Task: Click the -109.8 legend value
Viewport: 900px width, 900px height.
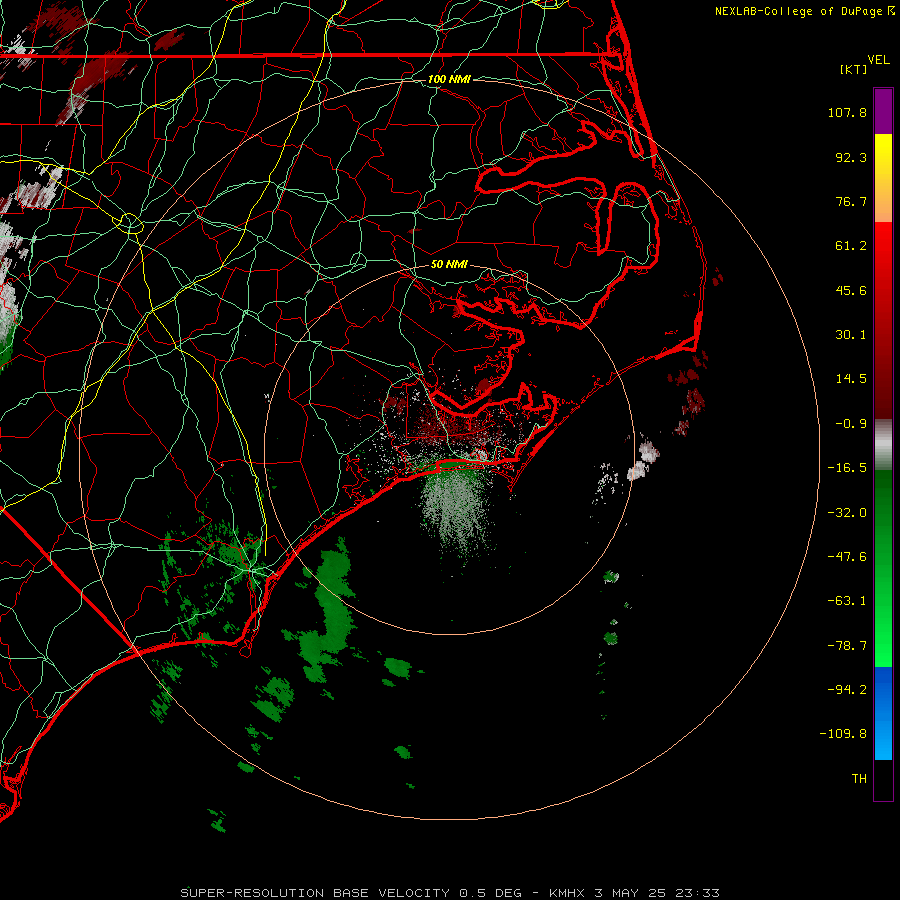Action: click(843, 734)
